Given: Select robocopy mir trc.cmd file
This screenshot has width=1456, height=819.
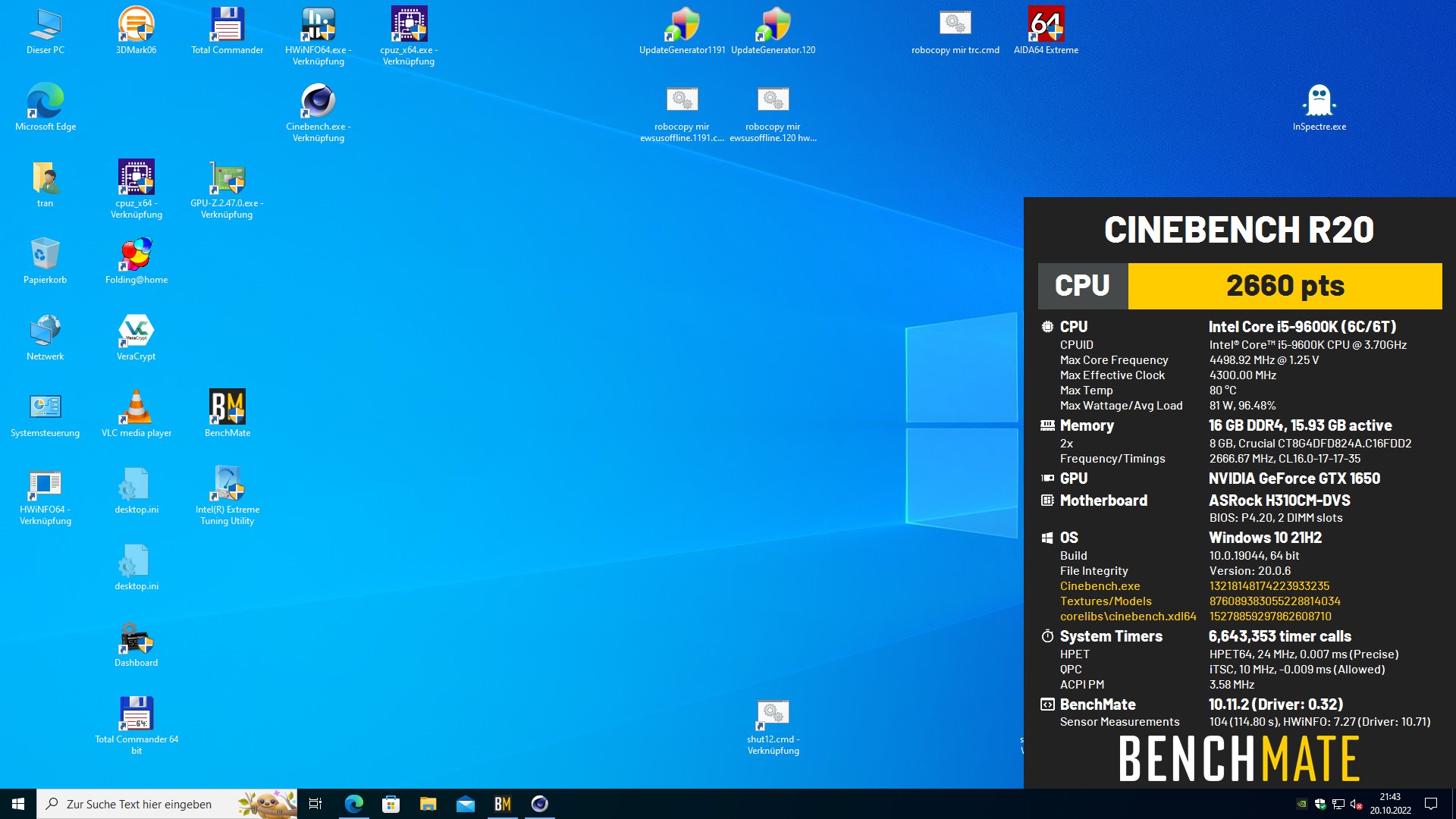Looking at the screenshot, I should [x=955, y=31].
